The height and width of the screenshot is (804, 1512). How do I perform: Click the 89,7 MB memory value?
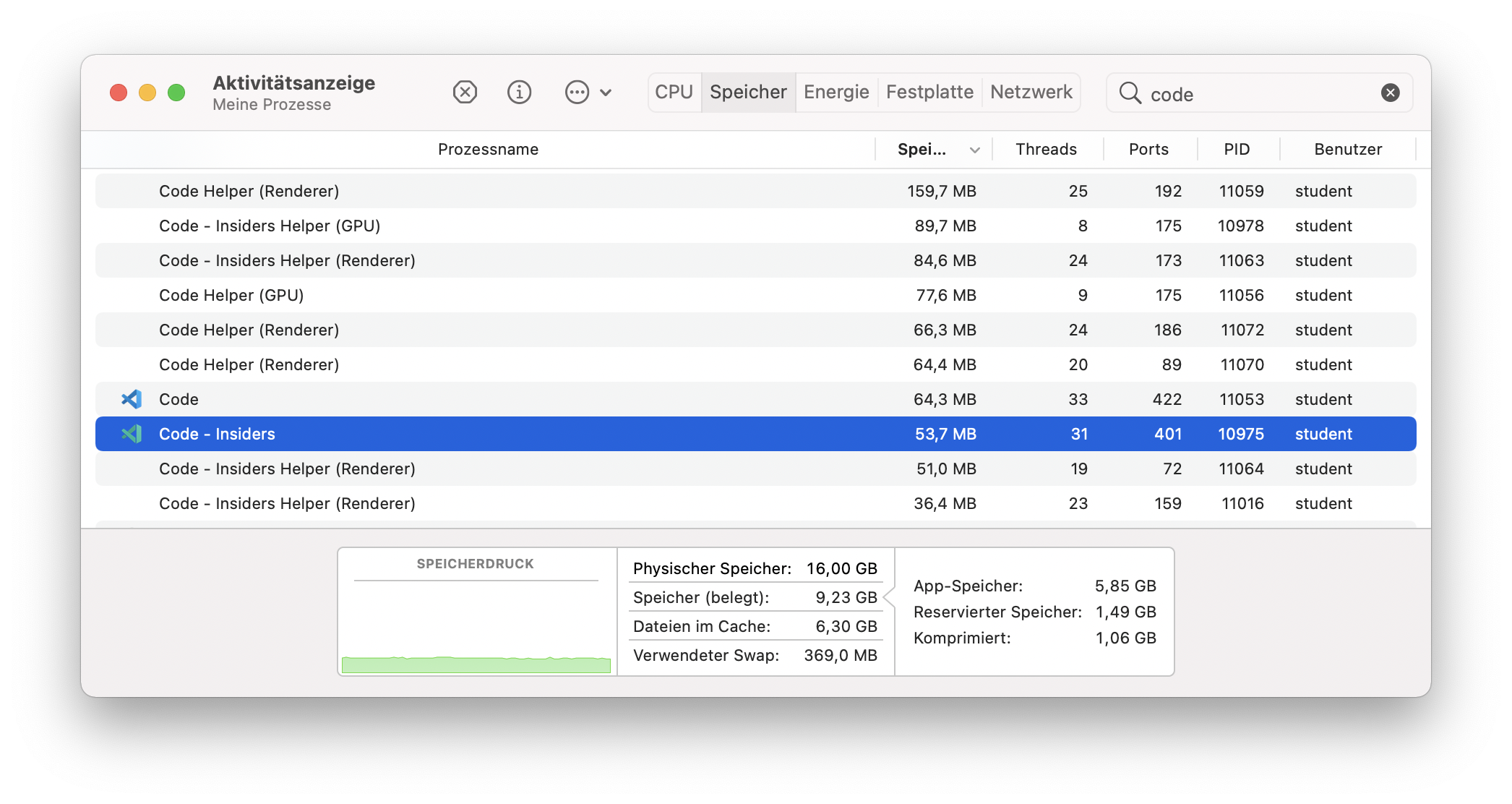(945, 226)
